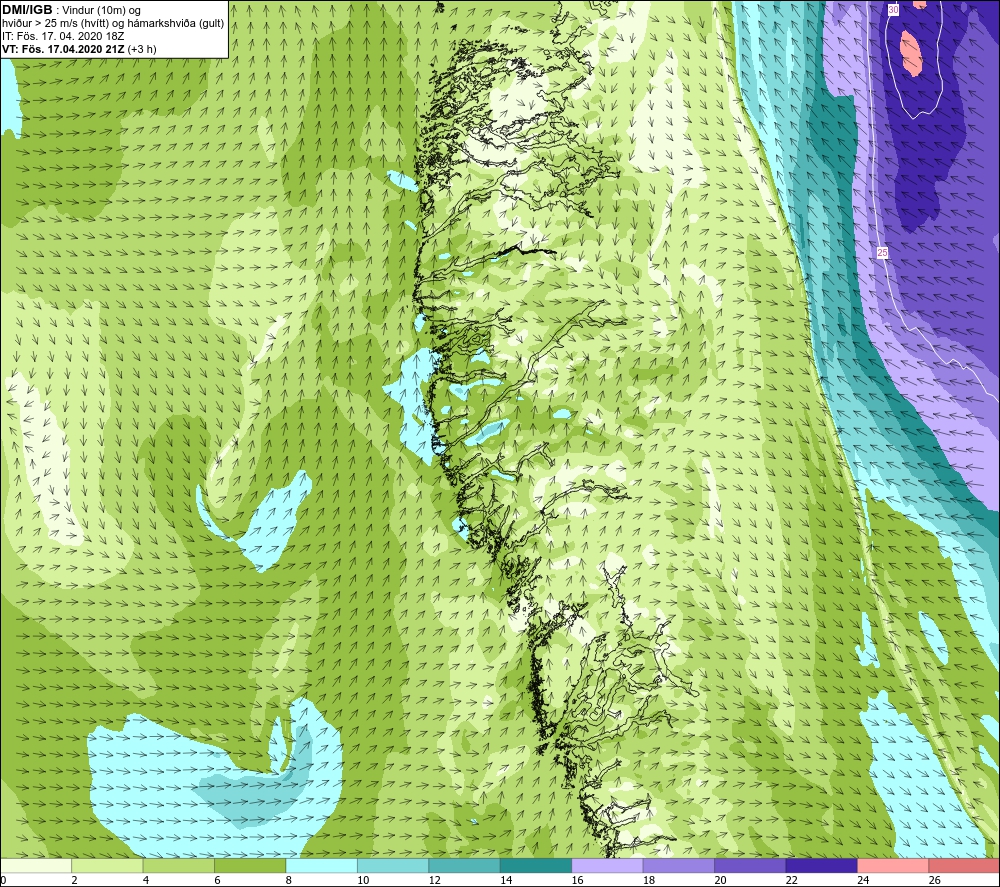The width and height of the screenshot is (1000, 887).
Task: Click the '12' label on the color scale
Action: click(434, 880)
